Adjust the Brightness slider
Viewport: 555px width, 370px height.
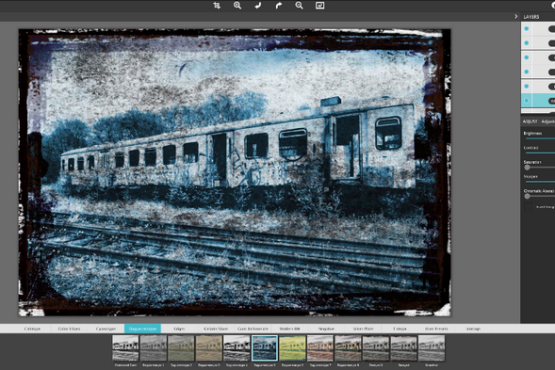[539, 138]
